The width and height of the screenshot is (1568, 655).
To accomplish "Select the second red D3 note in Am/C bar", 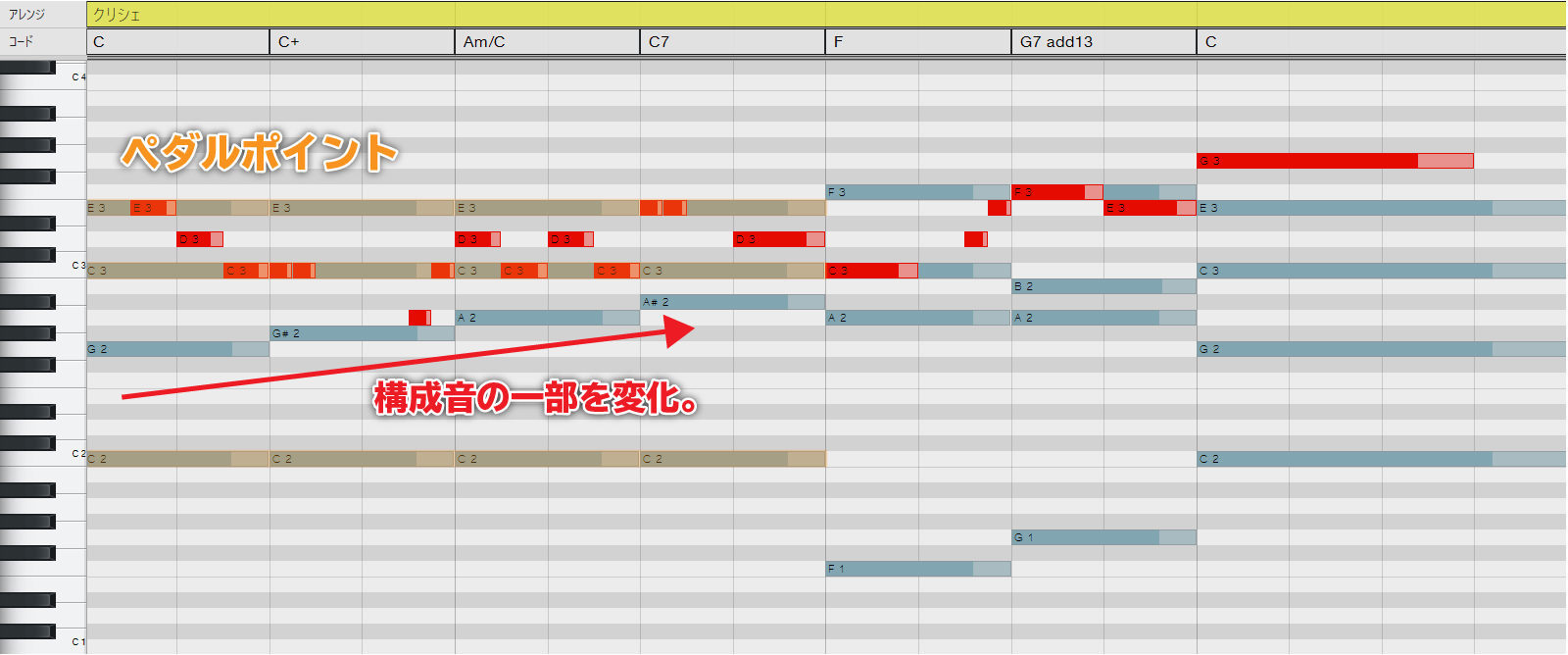I will click(x=570, y=239).
